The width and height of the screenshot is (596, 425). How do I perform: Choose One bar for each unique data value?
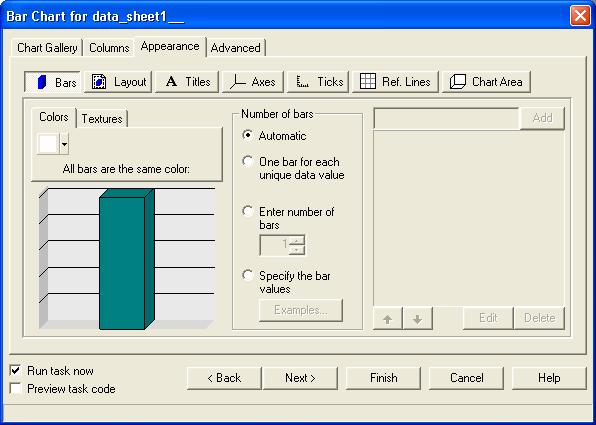pyautogui.click(x=248, y=161)
